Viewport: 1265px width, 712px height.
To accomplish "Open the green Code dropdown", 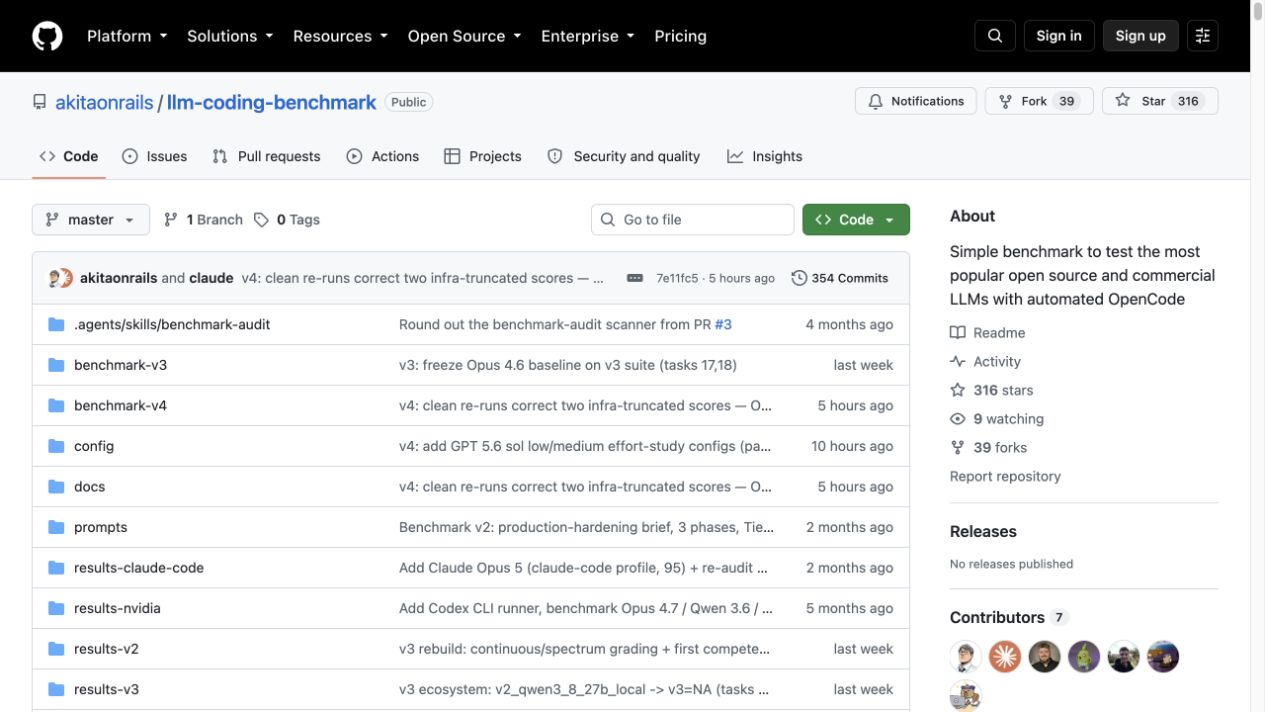I will coord(856,220).
